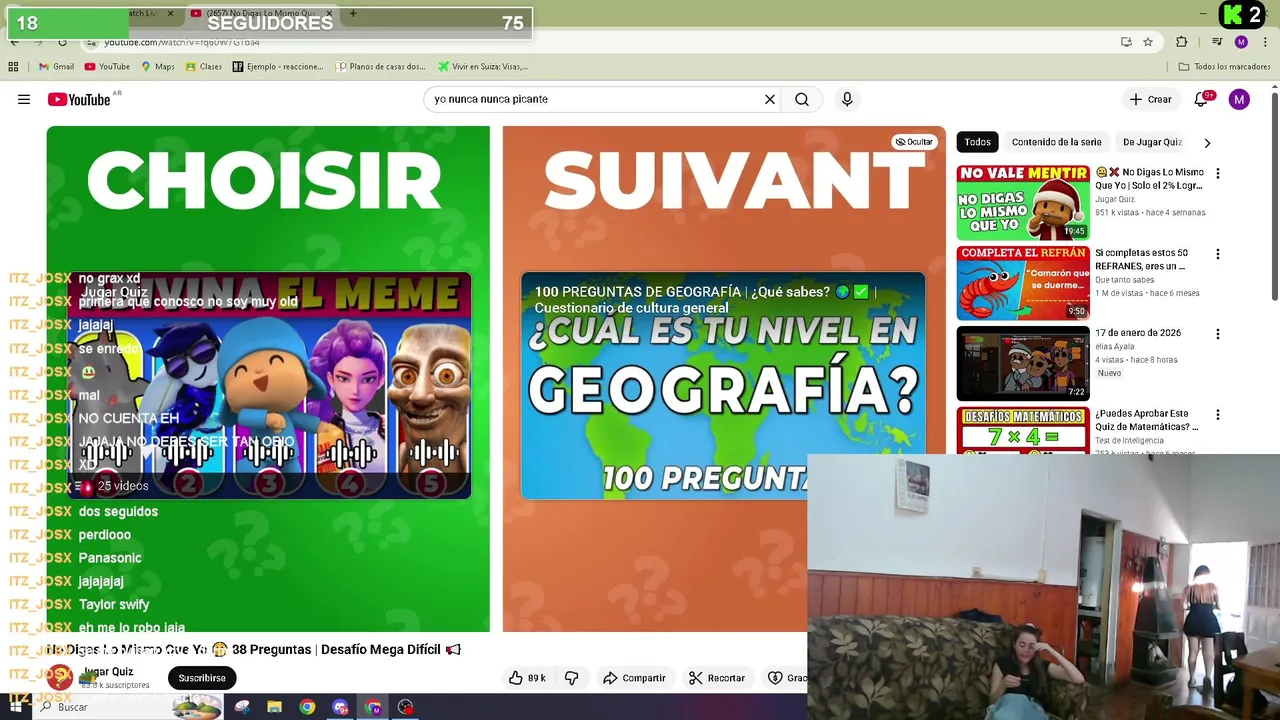Run search with the magnifier button
1280x720 pixels.
pos(802,99)
